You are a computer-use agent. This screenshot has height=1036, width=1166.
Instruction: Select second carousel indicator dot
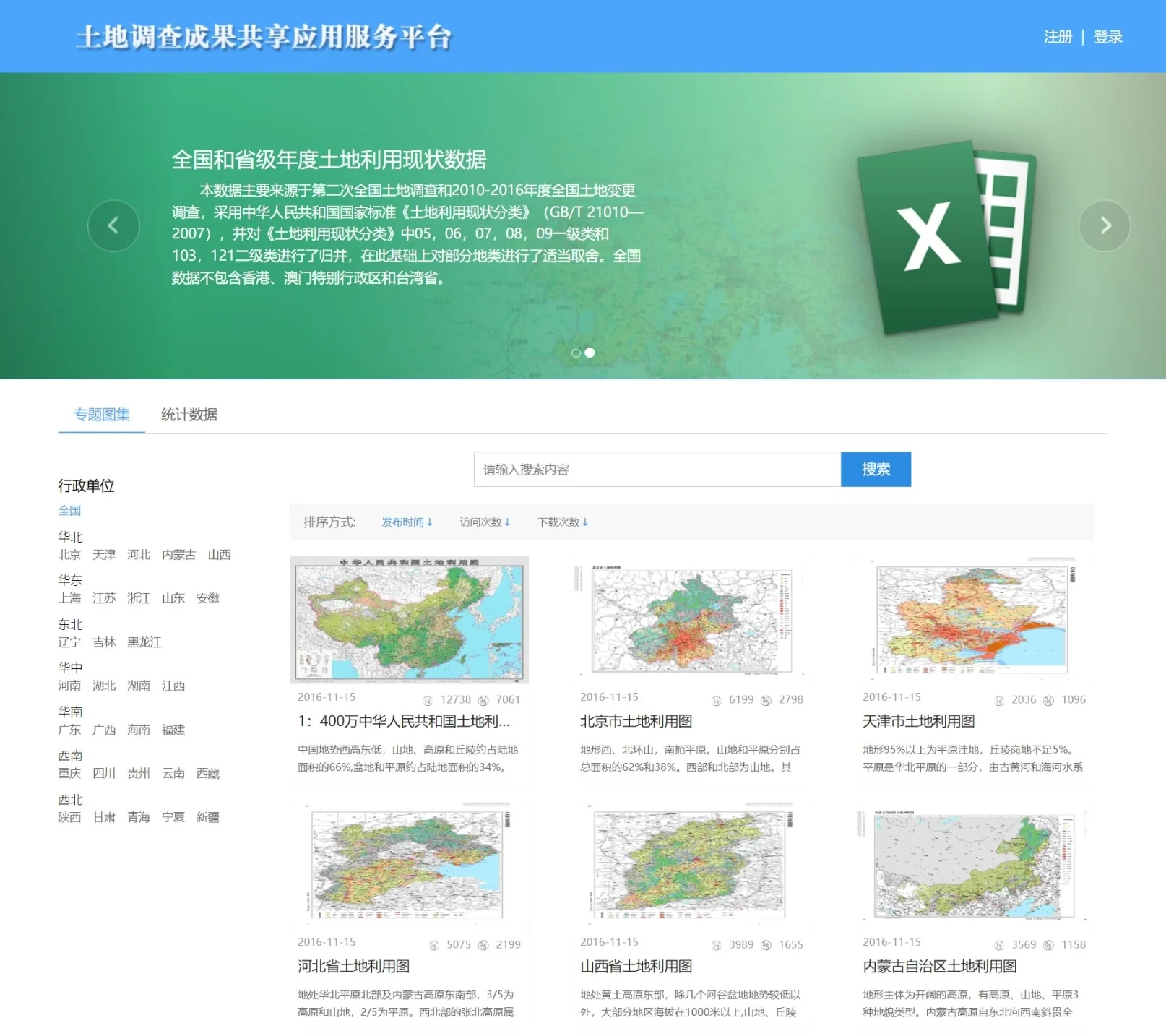coord(590,353)
